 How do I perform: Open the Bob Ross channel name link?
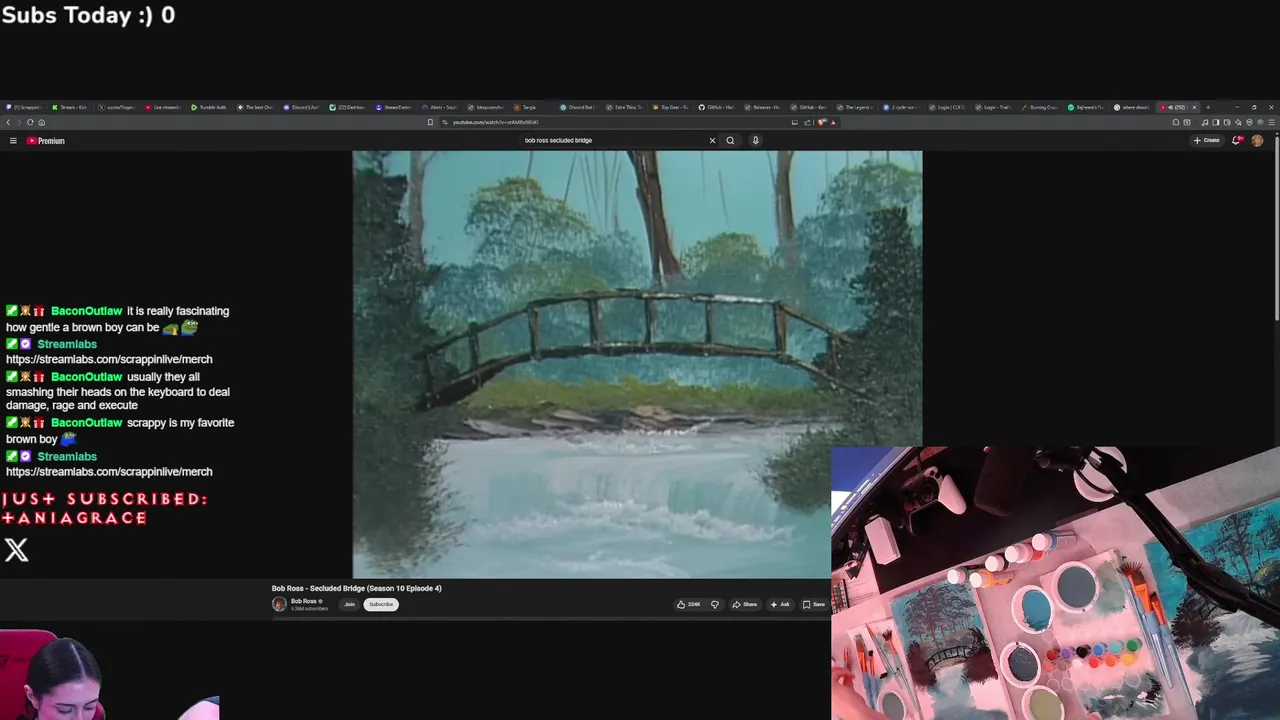303,601
